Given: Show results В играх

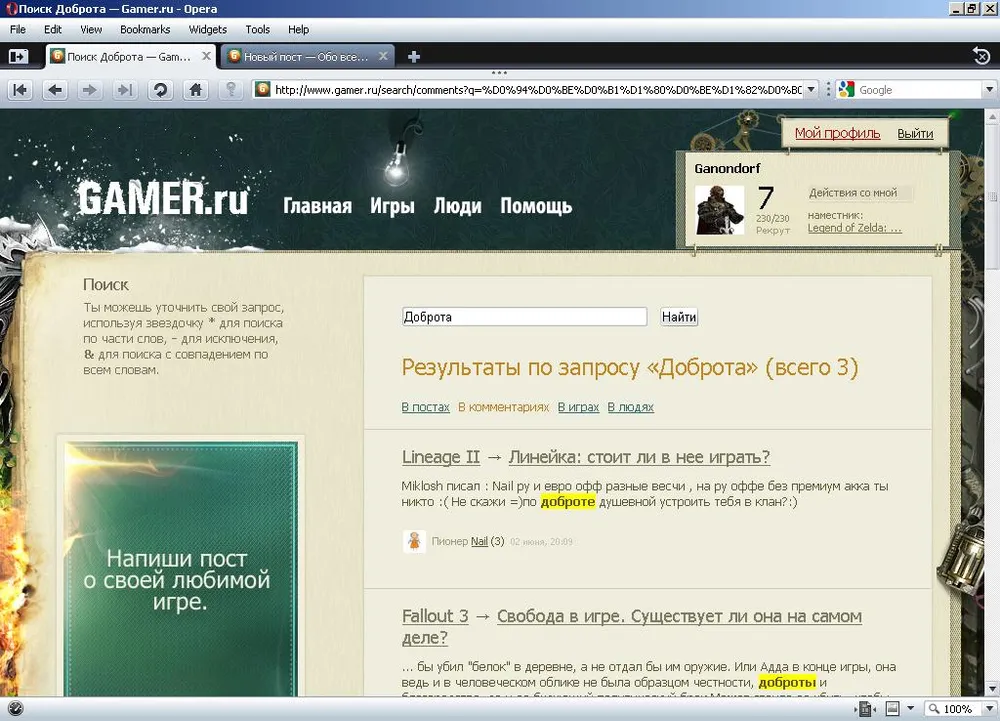Looking at the screenshot, I should click(578, 407).
